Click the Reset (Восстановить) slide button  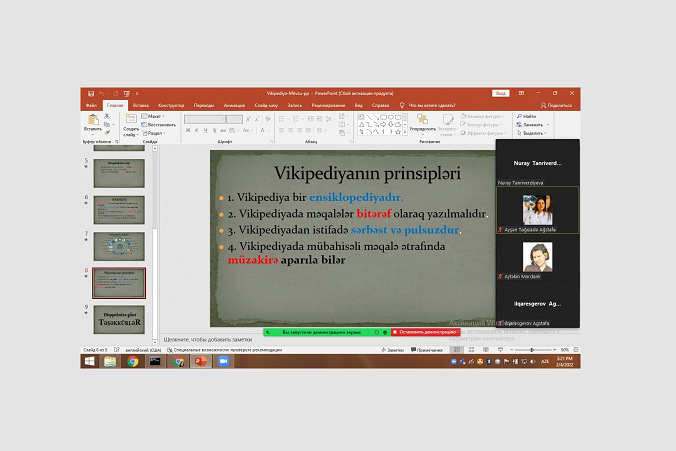click(158, 125)
